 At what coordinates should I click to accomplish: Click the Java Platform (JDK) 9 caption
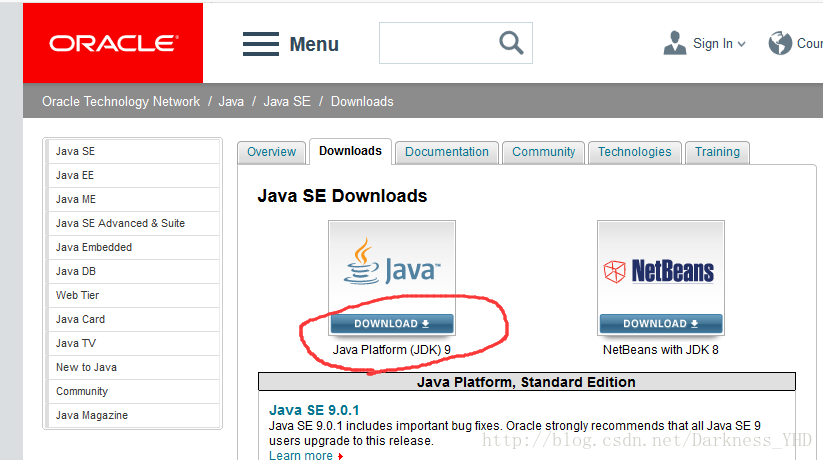coord(392,350)
